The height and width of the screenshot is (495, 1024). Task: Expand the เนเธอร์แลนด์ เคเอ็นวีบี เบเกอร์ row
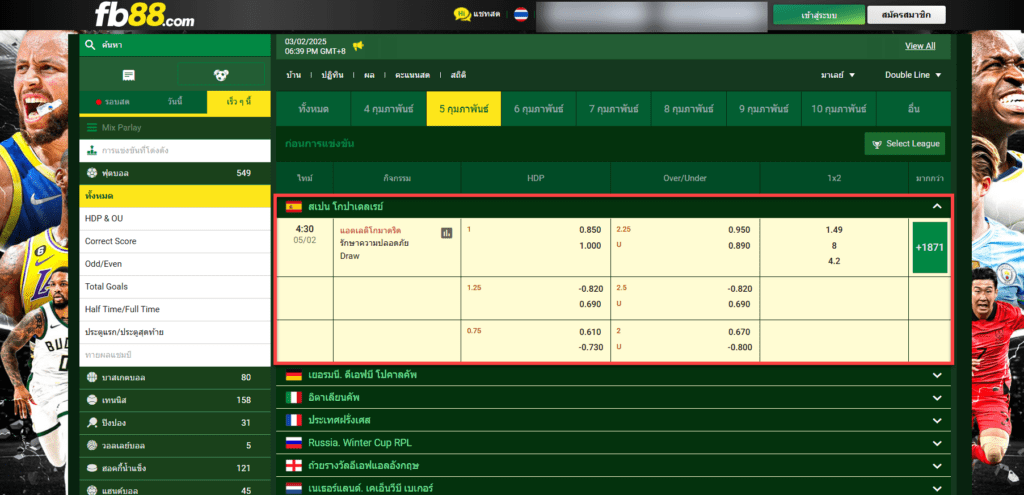click(937, 488)
